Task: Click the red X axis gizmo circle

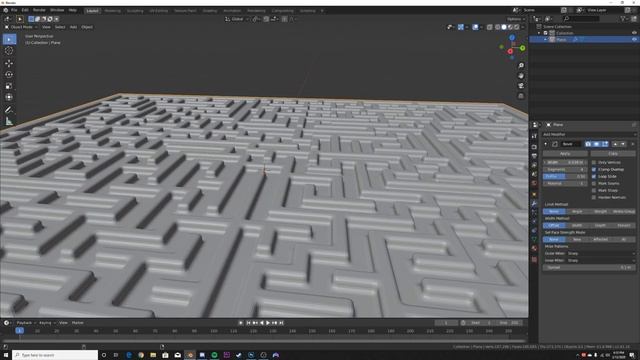Action: (x=510, y=51)
